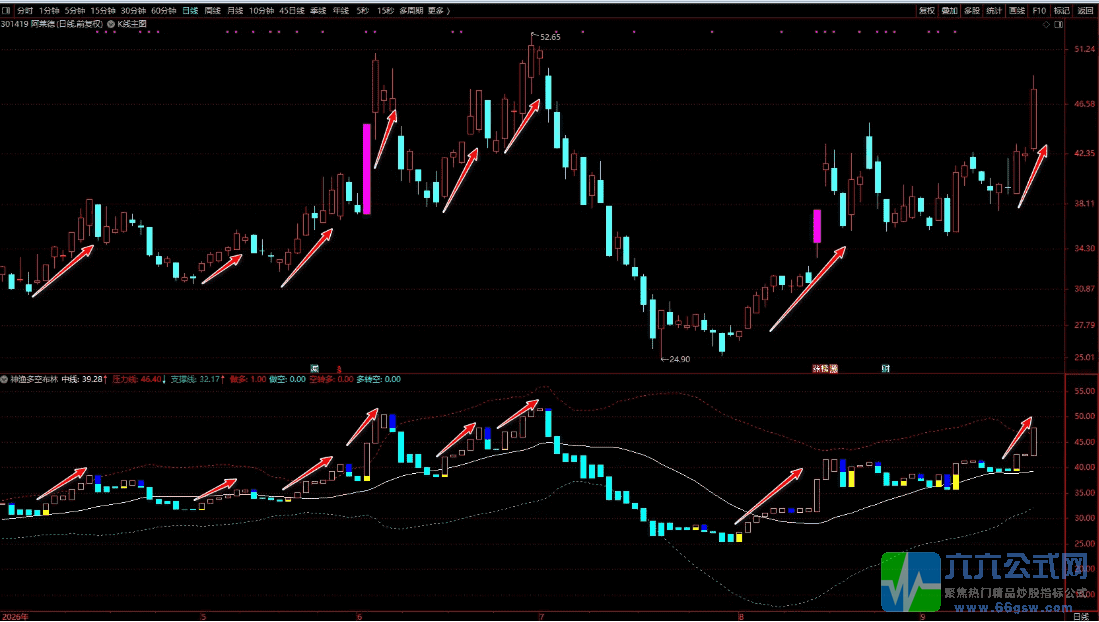Switch to 周线 weekly chart
Viewport: 1099px width, 622px height.
(x=212, y=11)
